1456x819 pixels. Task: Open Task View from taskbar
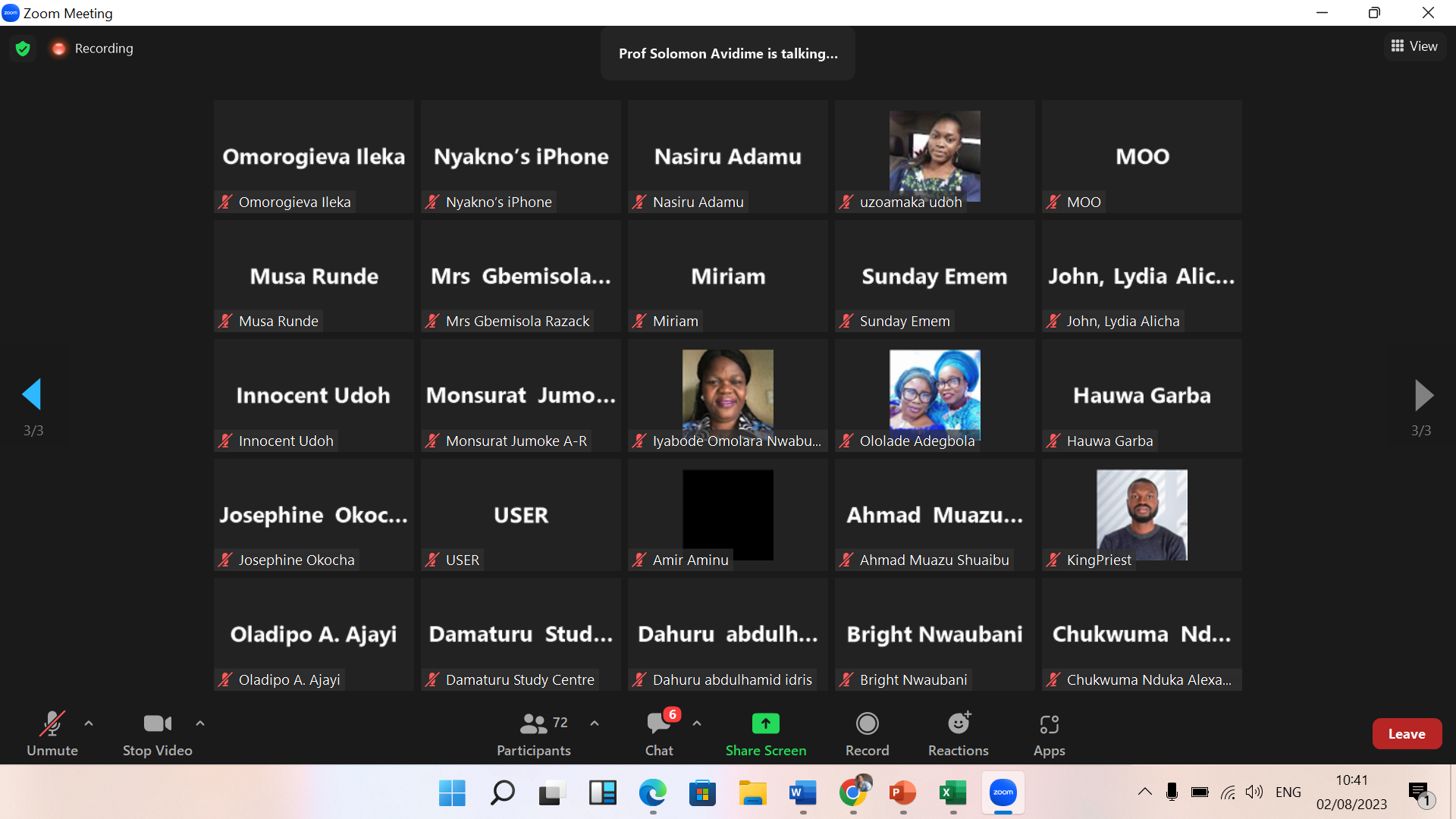click(552, 793)
